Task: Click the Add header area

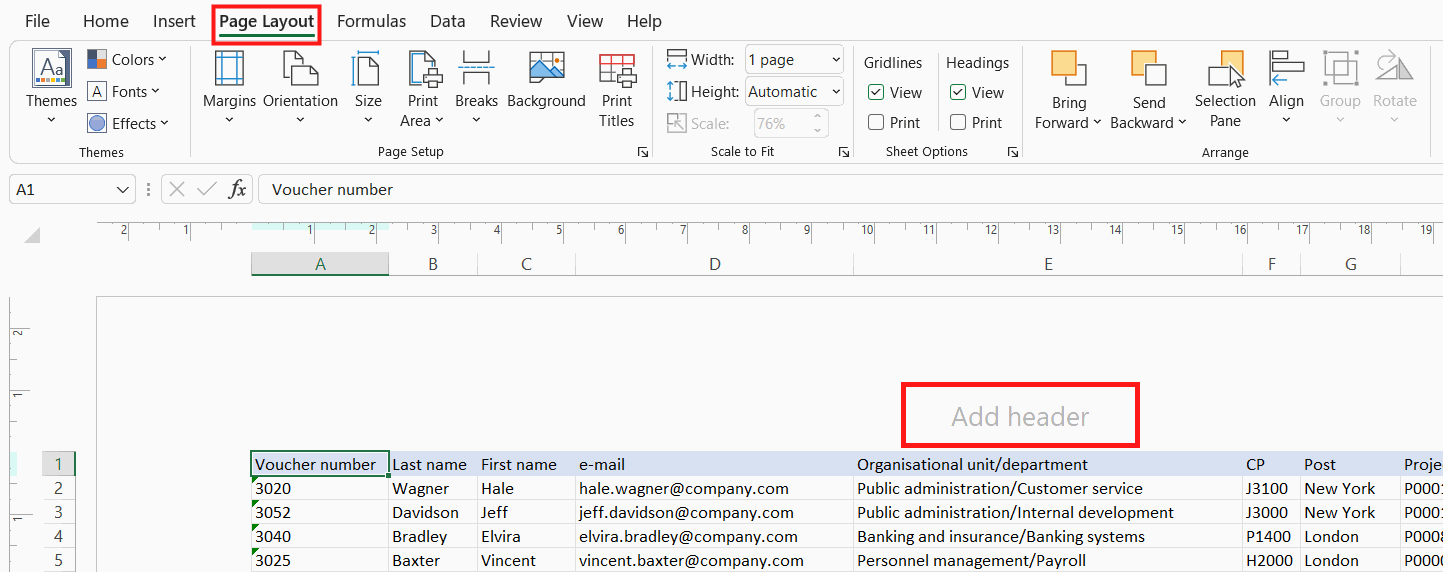Action: (x=1020, y=416)
